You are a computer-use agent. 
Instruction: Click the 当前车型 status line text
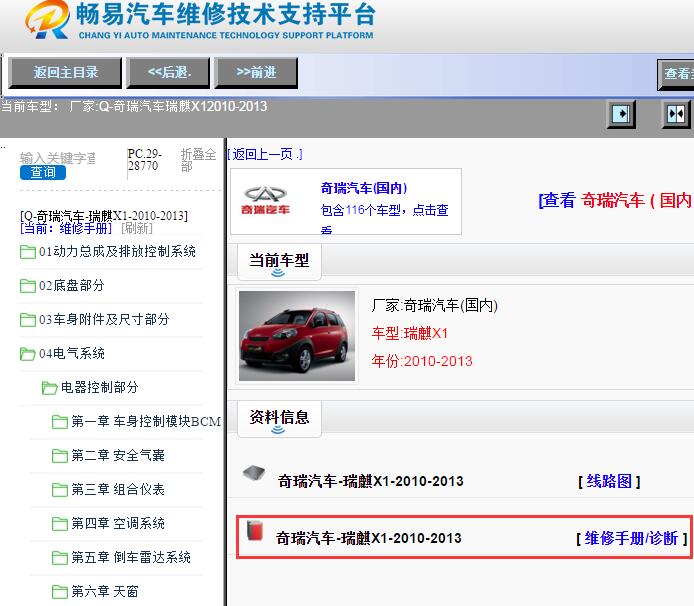pyautogui.click(x=134, y=107)
